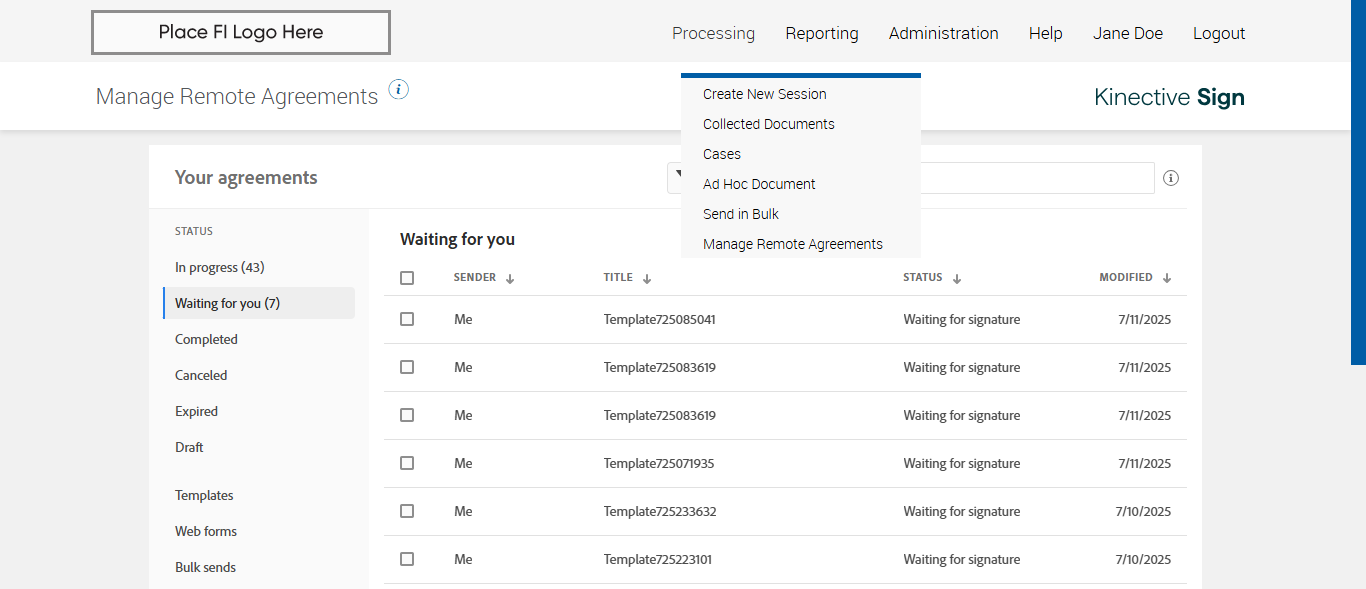This screenshot has height=589, width=1366.
Task: Open the In progress (43) filter
Action: [x=220, y=267]
